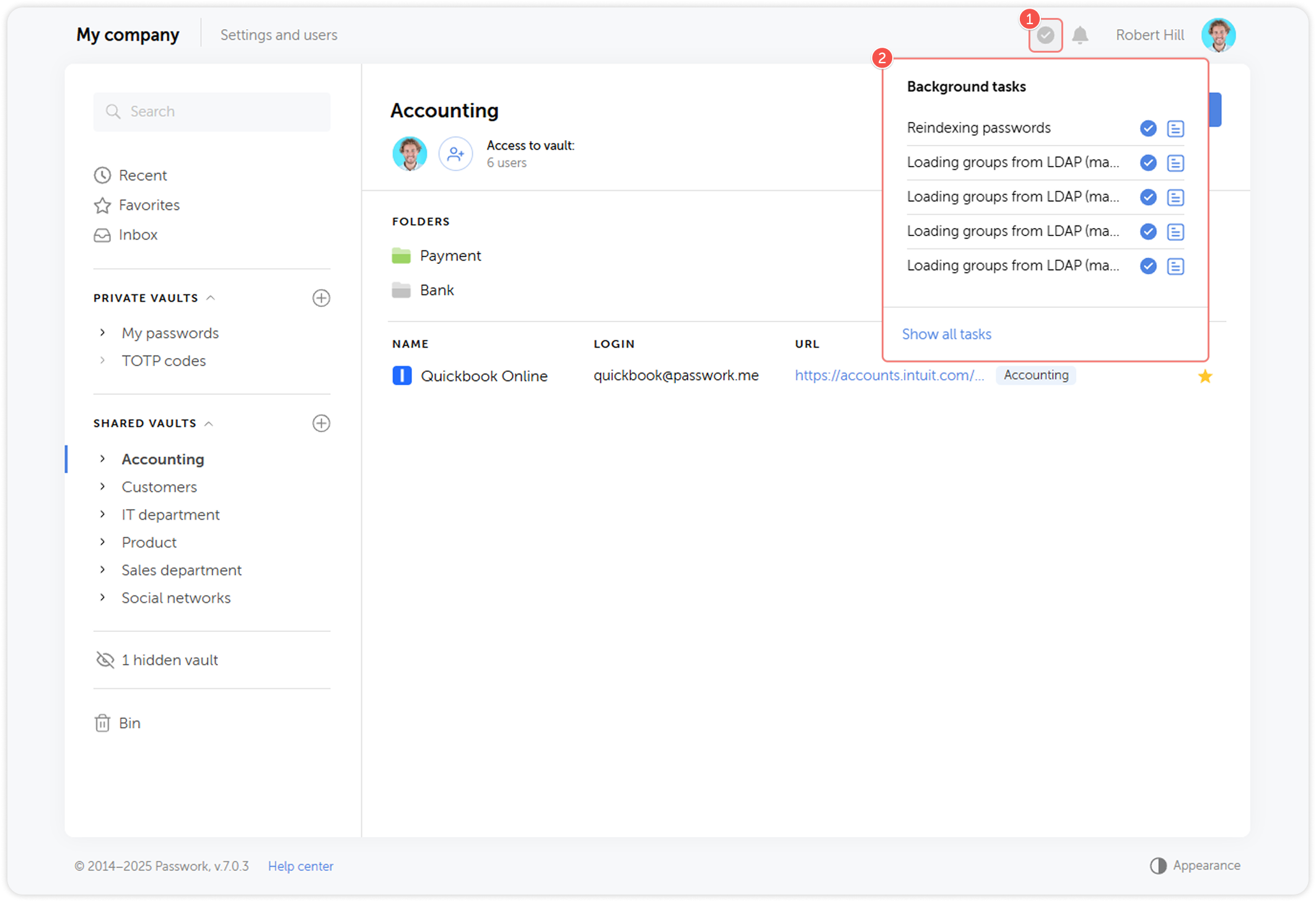Open log for Reindexing passwords task
Viewport: 1316px width, 902px height.
pyautogui.click(x=1175, y=128)
